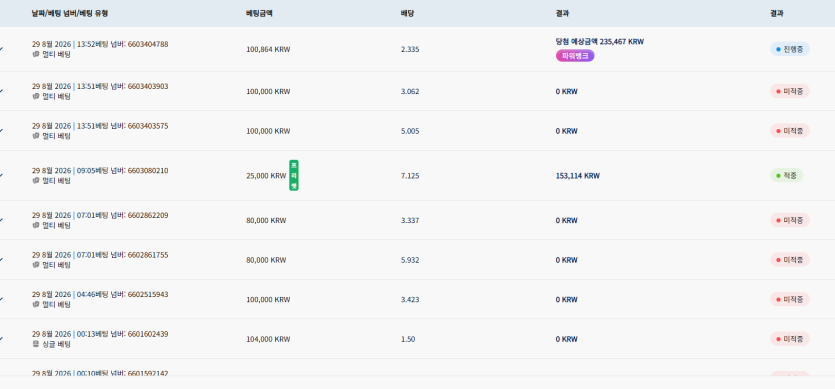Click single-bet icon for bet 6601602439
The image size is (835, 389).
click(x=36, y=344)
